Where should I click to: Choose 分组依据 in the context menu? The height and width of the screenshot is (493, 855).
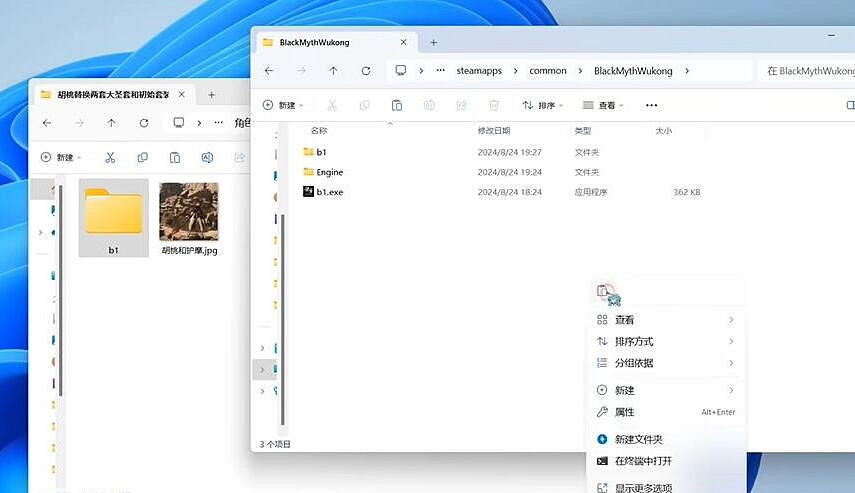click(666, 363)
